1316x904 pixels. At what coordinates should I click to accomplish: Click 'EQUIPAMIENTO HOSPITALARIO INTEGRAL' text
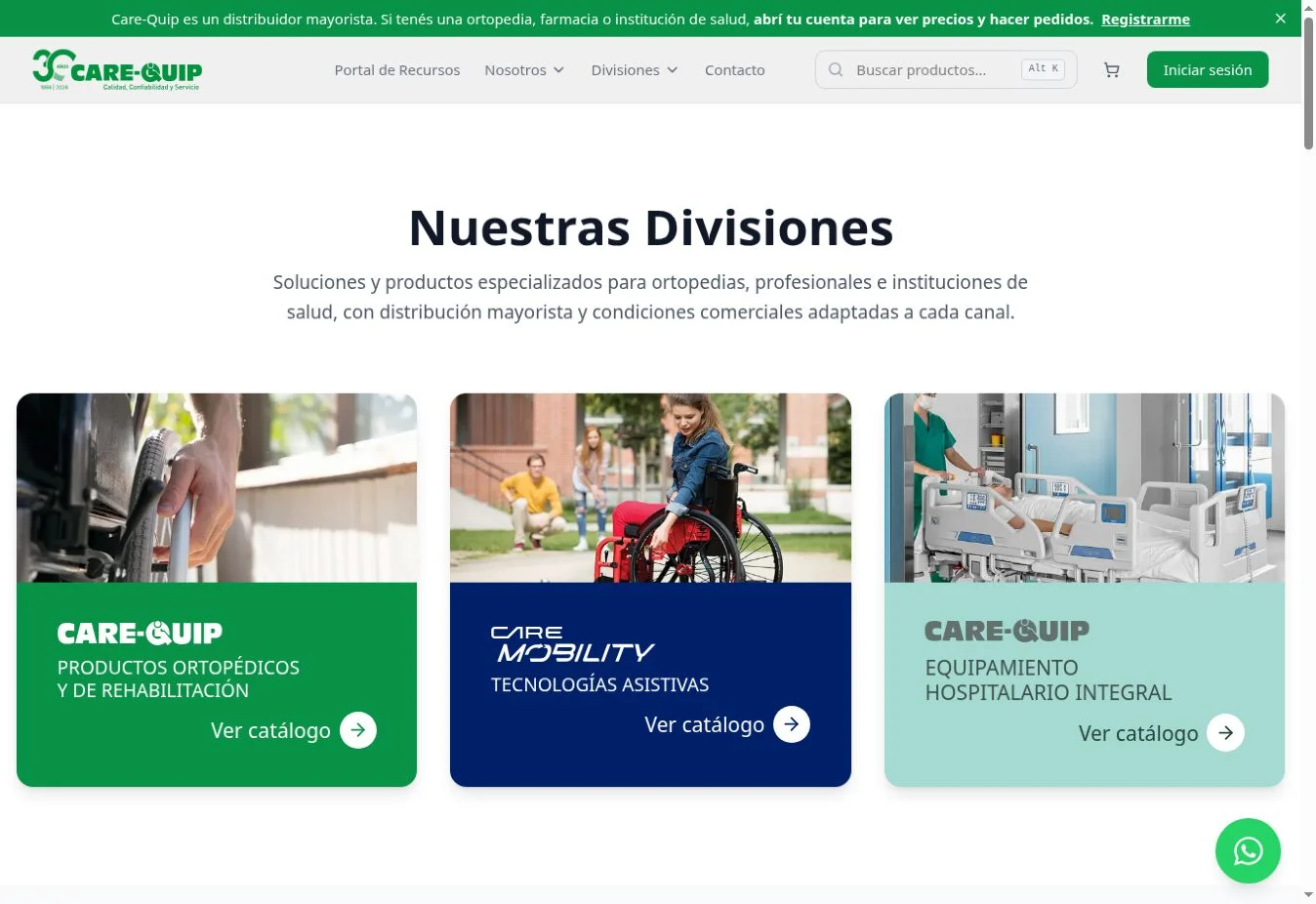1049,680
